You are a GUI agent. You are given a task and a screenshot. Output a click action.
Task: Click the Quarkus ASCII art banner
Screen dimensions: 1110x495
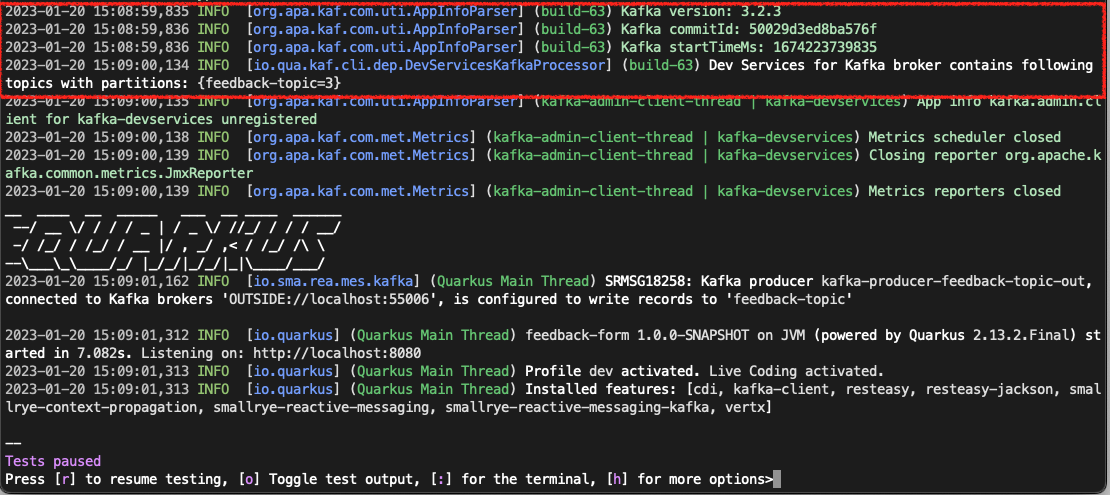point(173,245)
